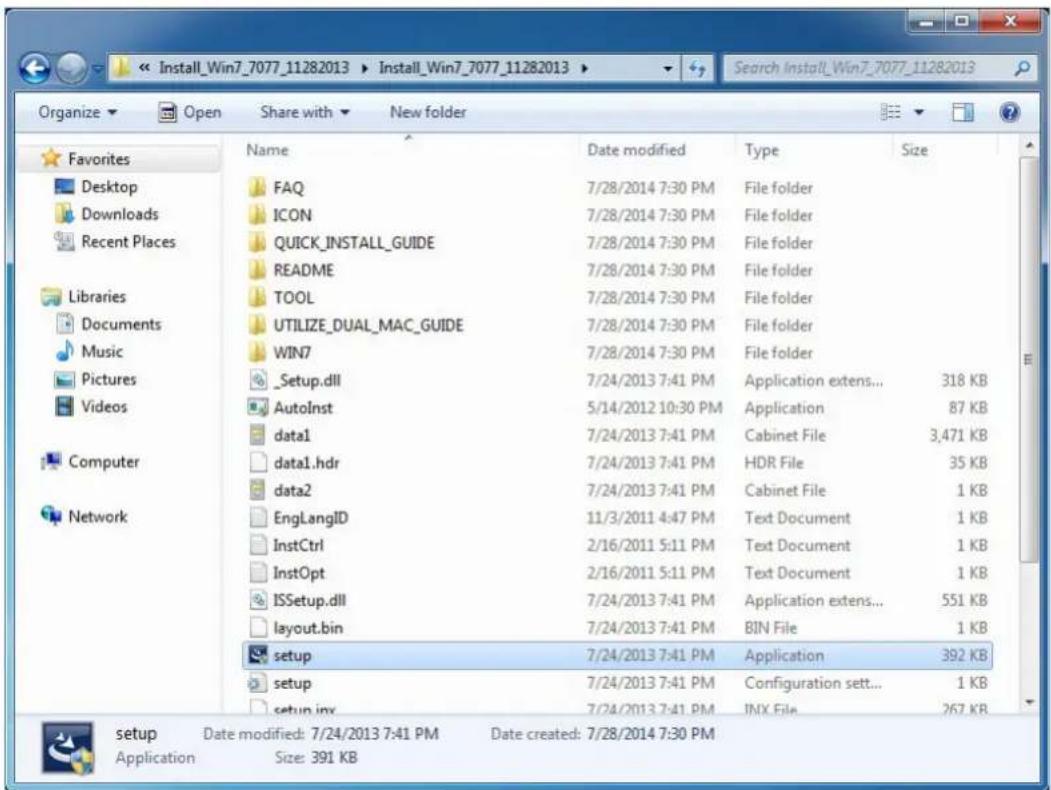Sort by the Name column header
This screenshot has width=1051, height=790.
click(267, 150)
